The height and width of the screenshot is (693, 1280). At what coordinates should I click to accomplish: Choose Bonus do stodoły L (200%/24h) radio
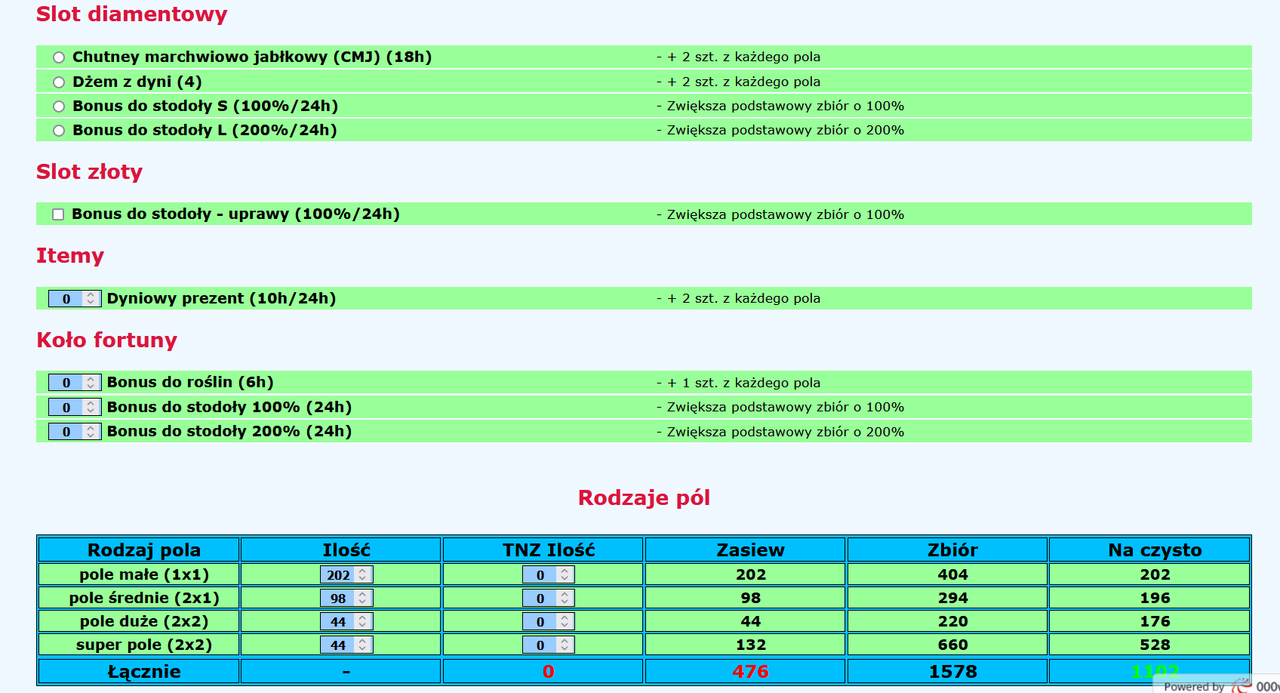[59, 130]
